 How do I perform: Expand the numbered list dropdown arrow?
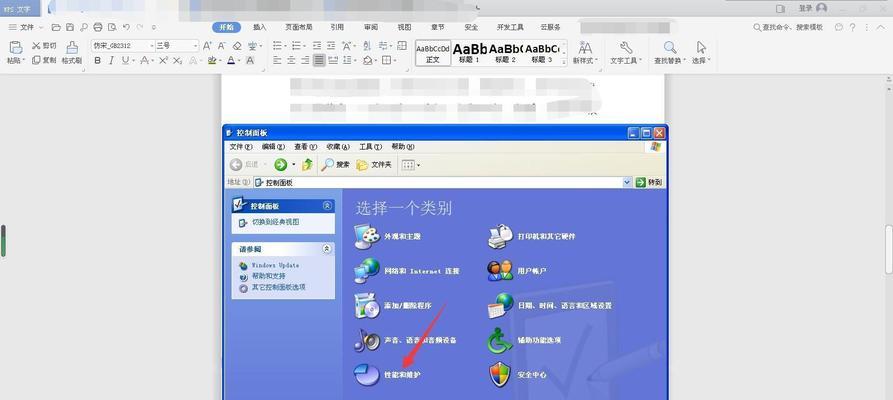pyautogui.click(x=304, y=46)
